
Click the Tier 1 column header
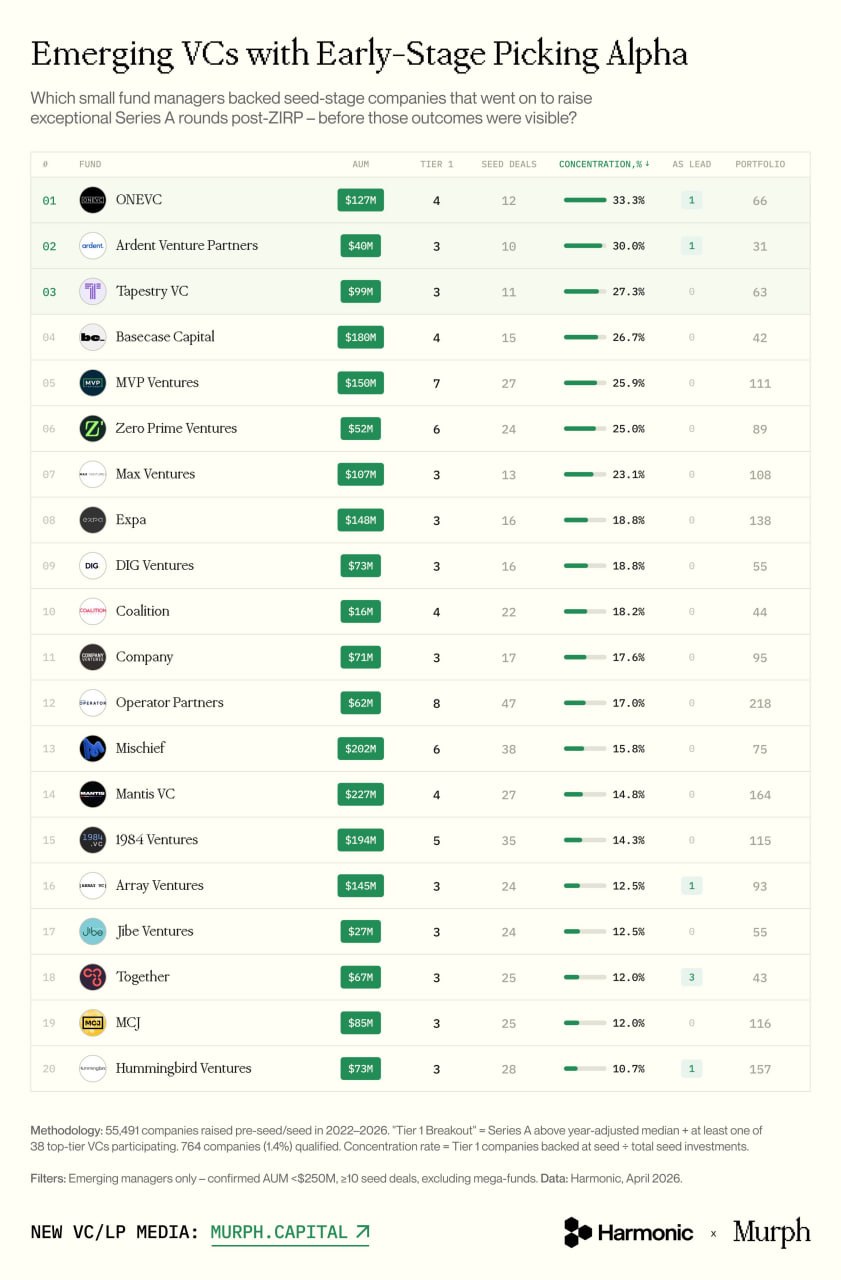tap(436, 164)
